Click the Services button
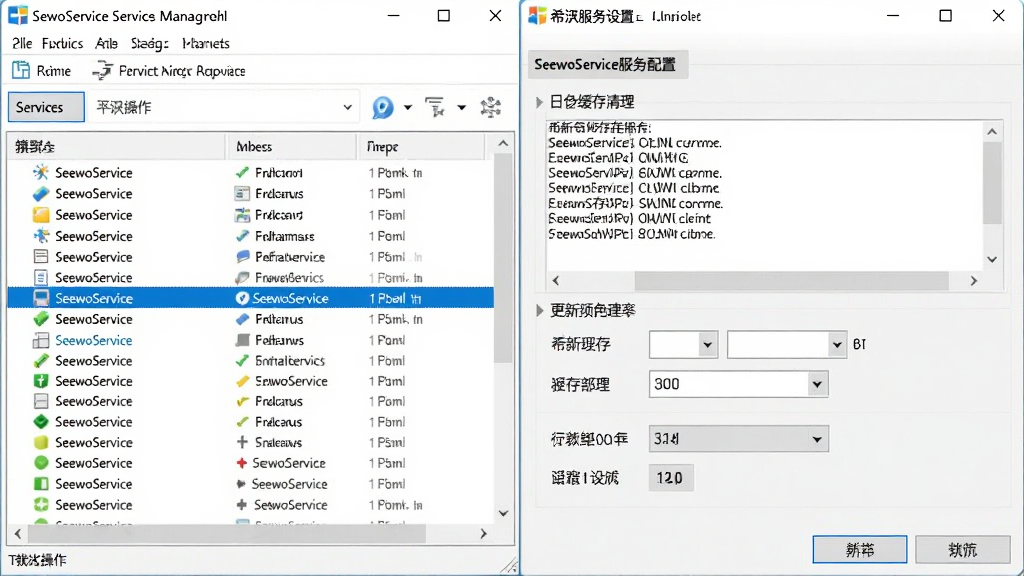The width and height of the screenshot is (1024, 576). (x=46, y=107)
